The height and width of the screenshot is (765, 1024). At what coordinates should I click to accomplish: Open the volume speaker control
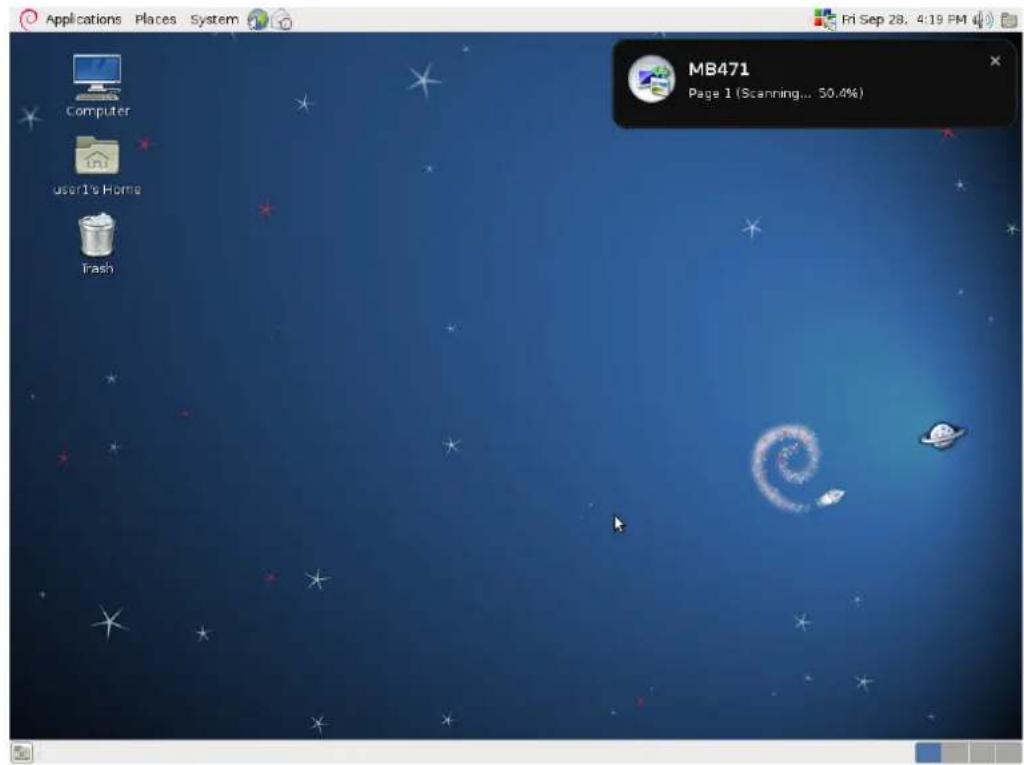point(982,20)
